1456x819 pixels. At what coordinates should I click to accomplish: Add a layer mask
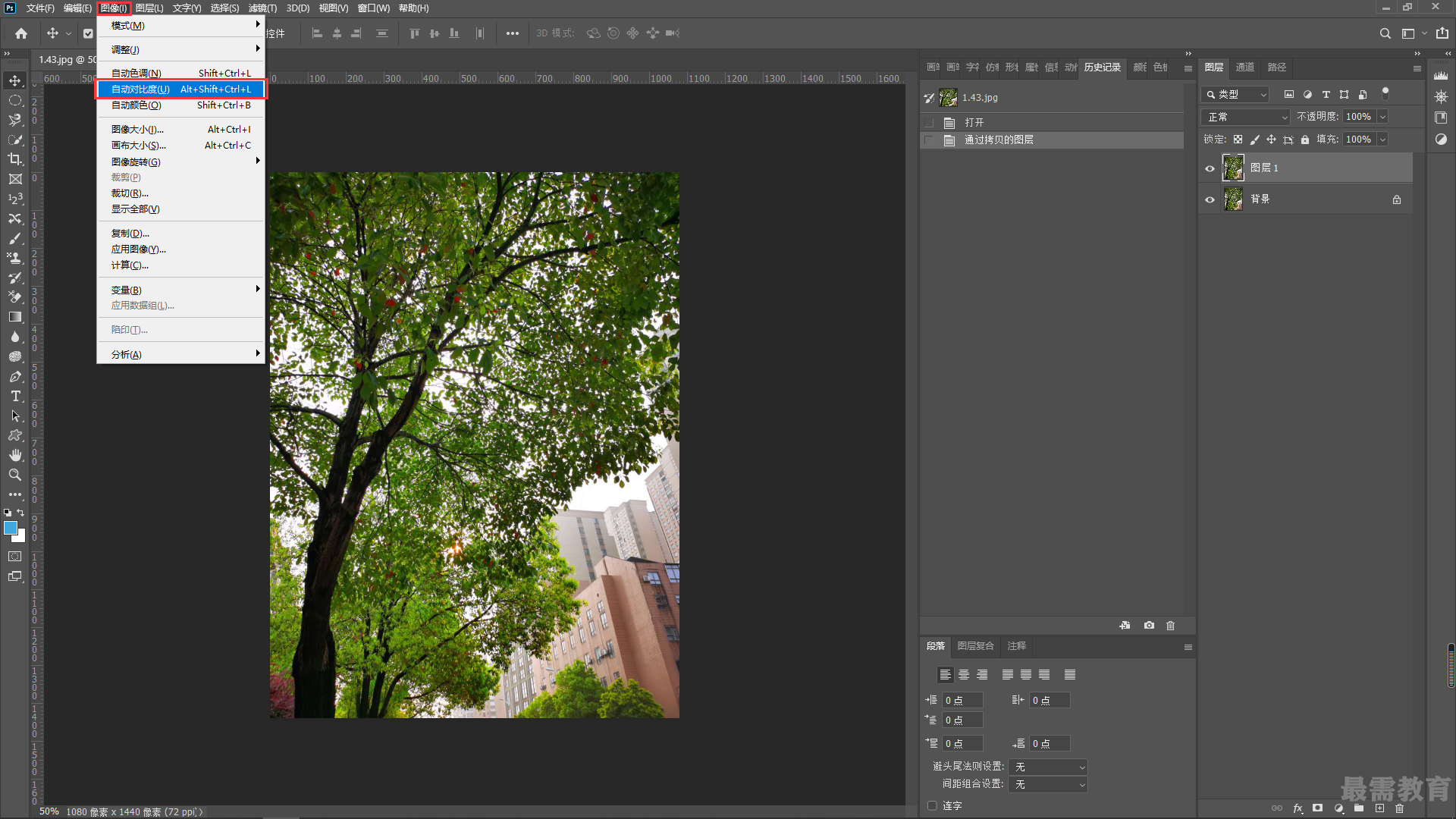1318,808
